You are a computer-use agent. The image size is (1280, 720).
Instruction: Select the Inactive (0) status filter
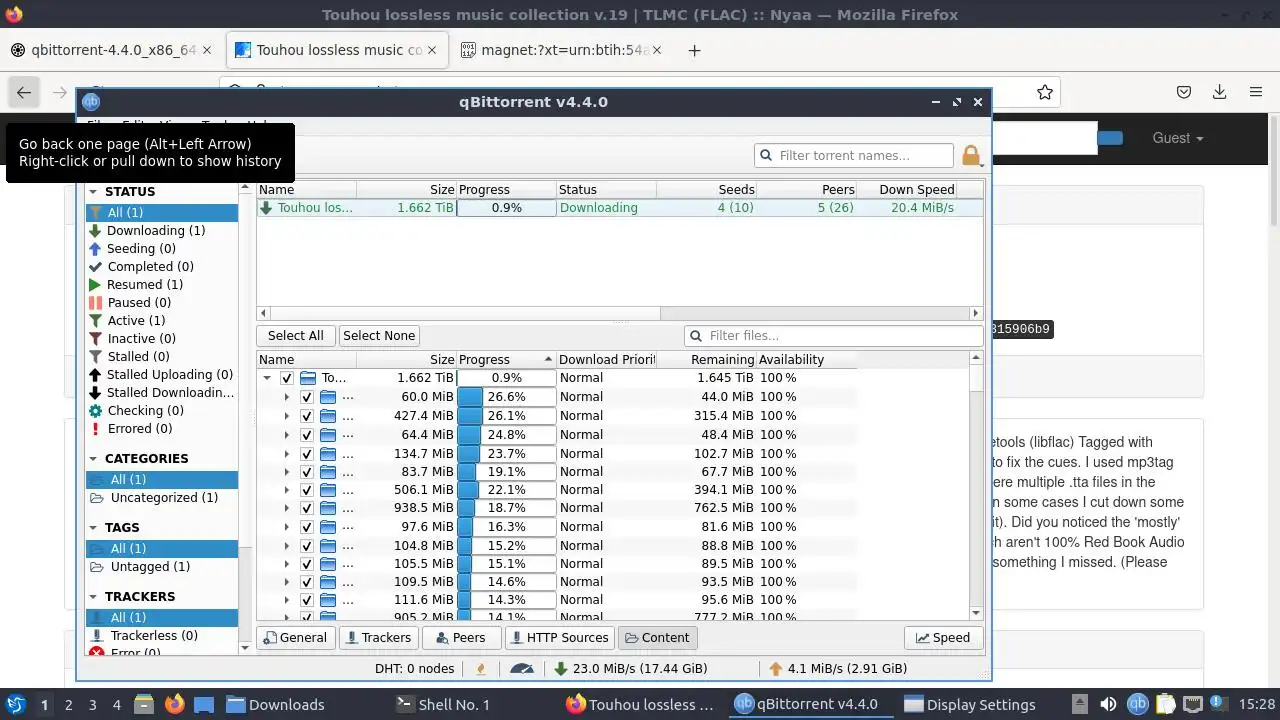tap(162, 338)
